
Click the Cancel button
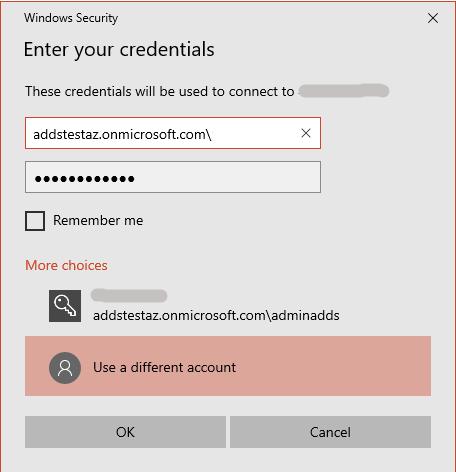330,432
